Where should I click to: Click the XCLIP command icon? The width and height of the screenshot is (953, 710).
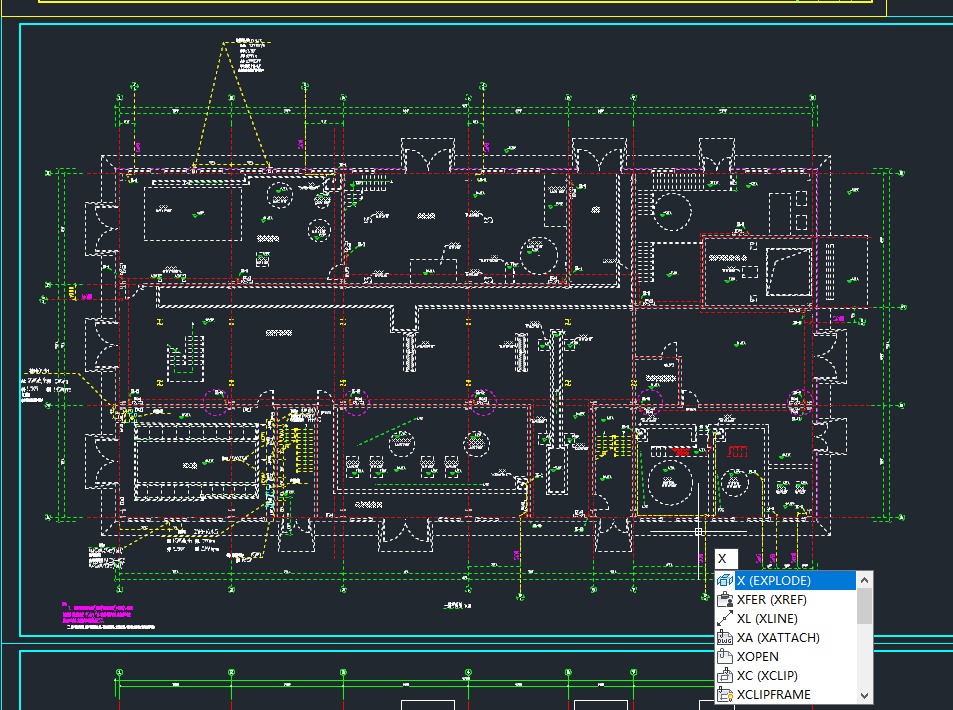coord(724,675)
